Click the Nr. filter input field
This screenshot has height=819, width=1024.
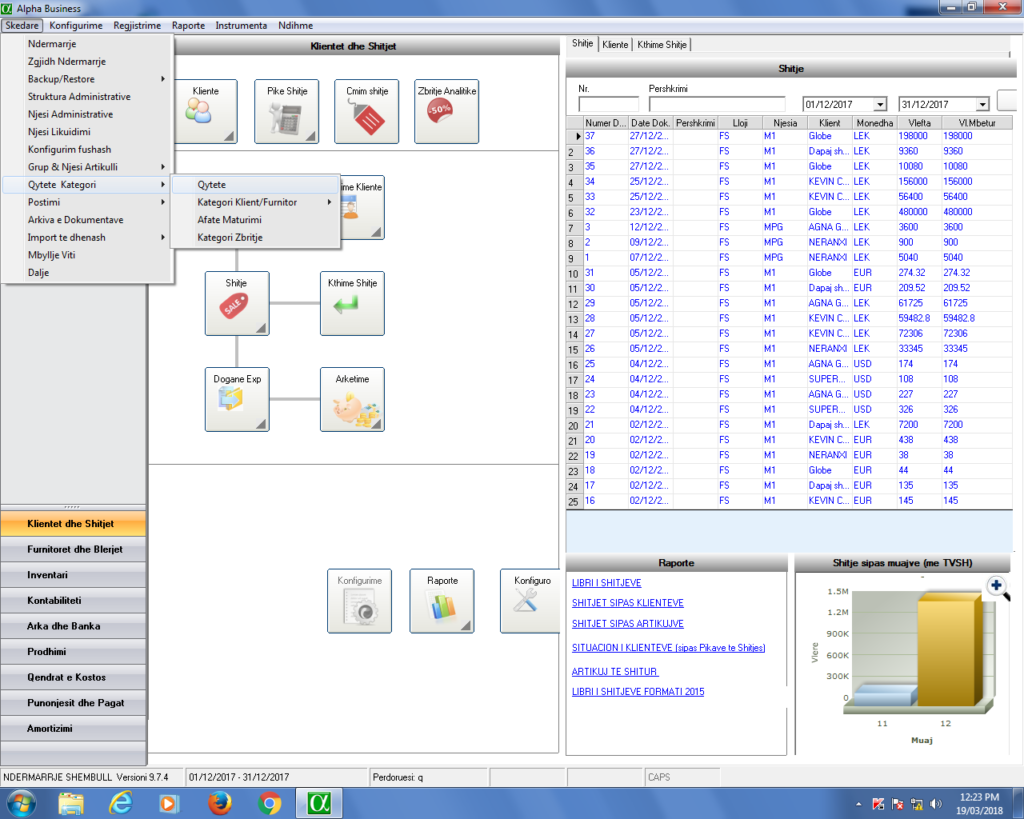(608, 104)
